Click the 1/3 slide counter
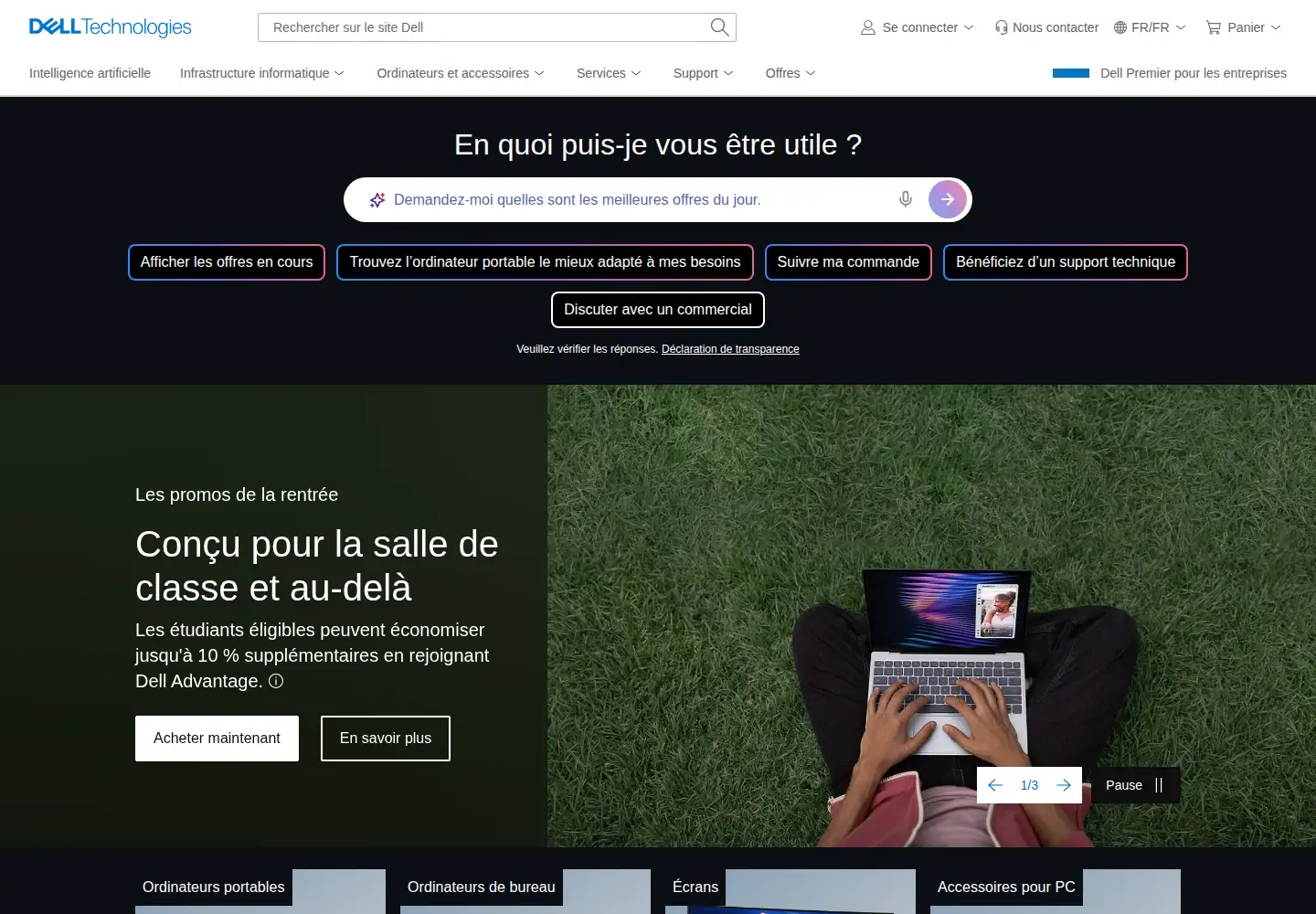Image resolution: width=1316 pixels, height=914 pixels. [1029, 785]
